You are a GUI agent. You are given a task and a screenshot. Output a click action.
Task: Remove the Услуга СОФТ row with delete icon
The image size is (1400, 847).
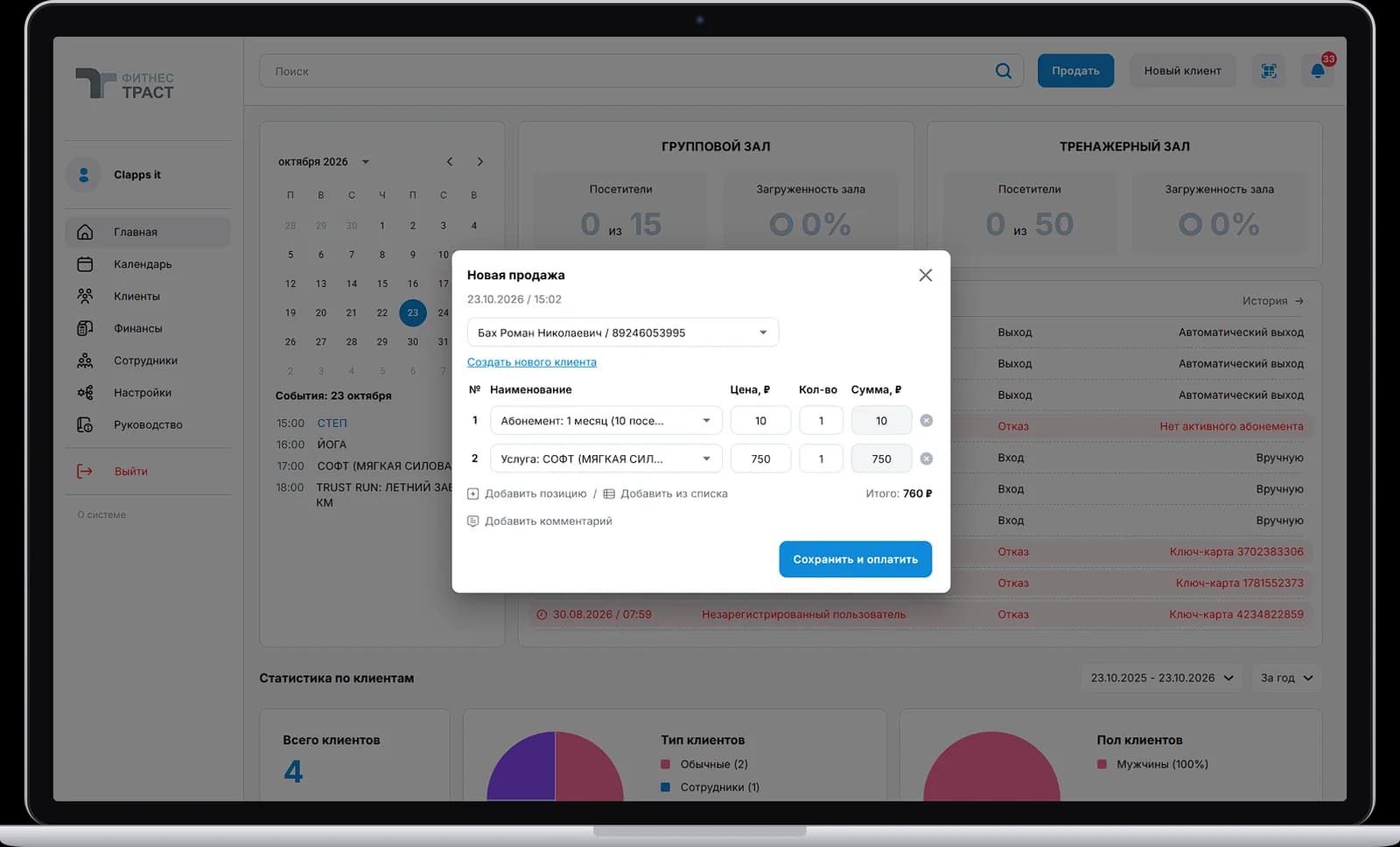(927, 458)
